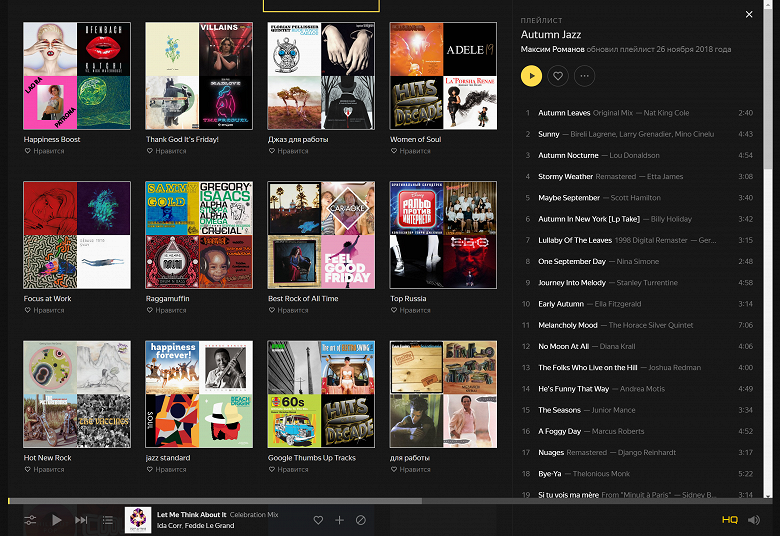780x536 pixels.
Task: Open the equalizer settings icon in player bar
Action: point(30,520)
